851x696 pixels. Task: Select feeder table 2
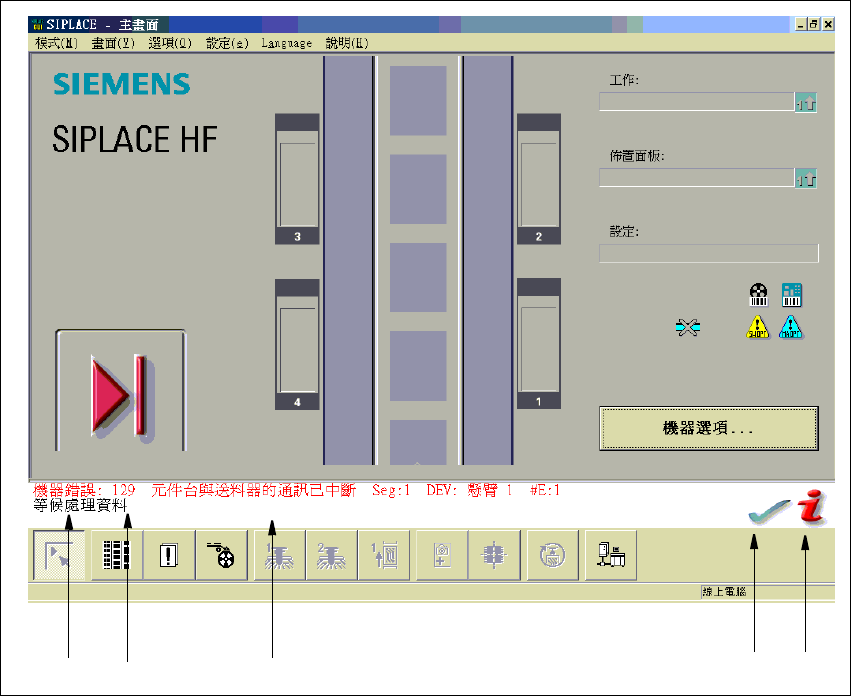click(x=538, y=179)
